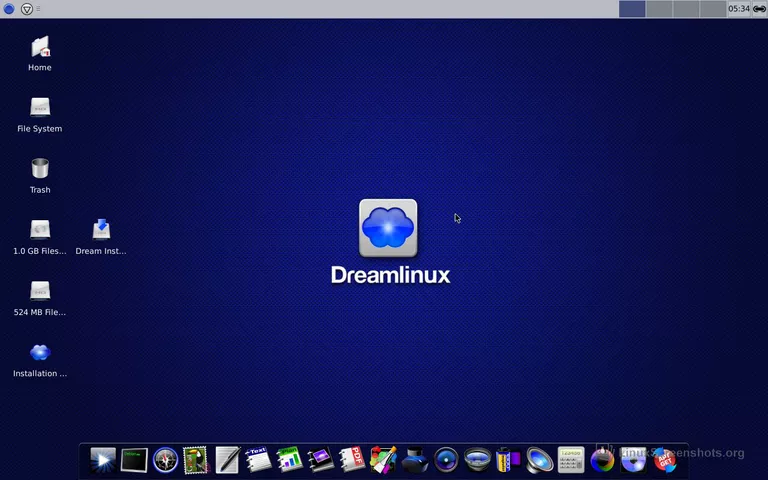Open the film roll video app

(508, 460)
